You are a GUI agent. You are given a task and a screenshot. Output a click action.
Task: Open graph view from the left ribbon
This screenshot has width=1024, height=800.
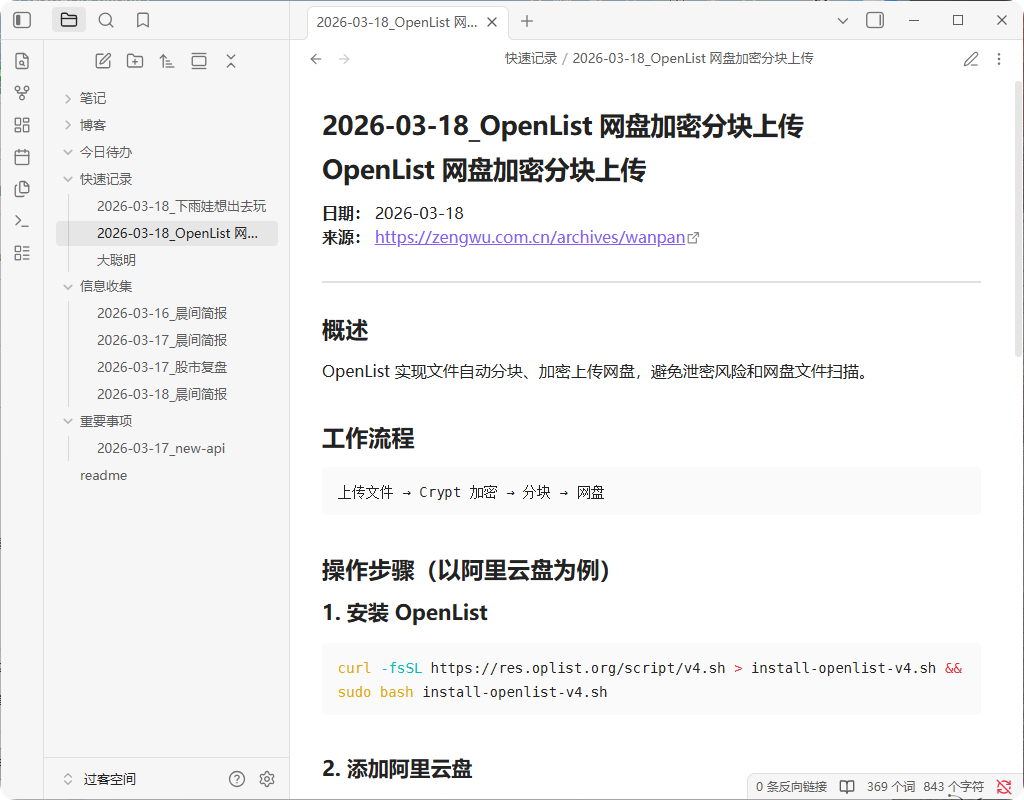[x=22, y=93]
